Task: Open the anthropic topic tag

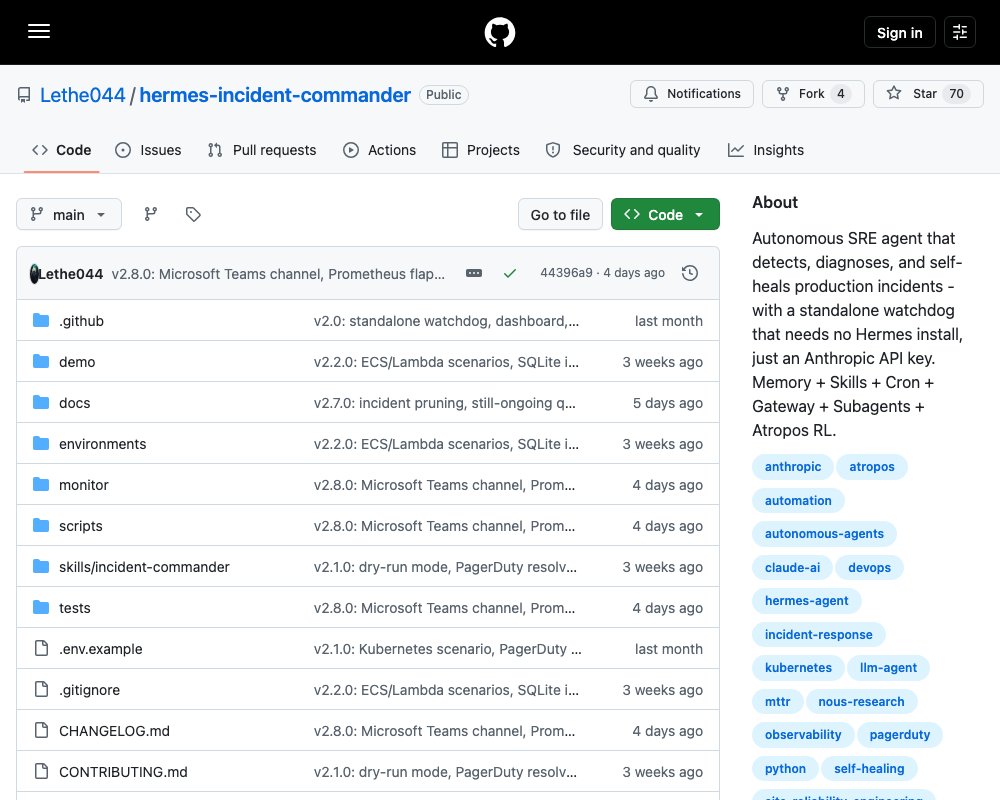Action: coord(793,466)
